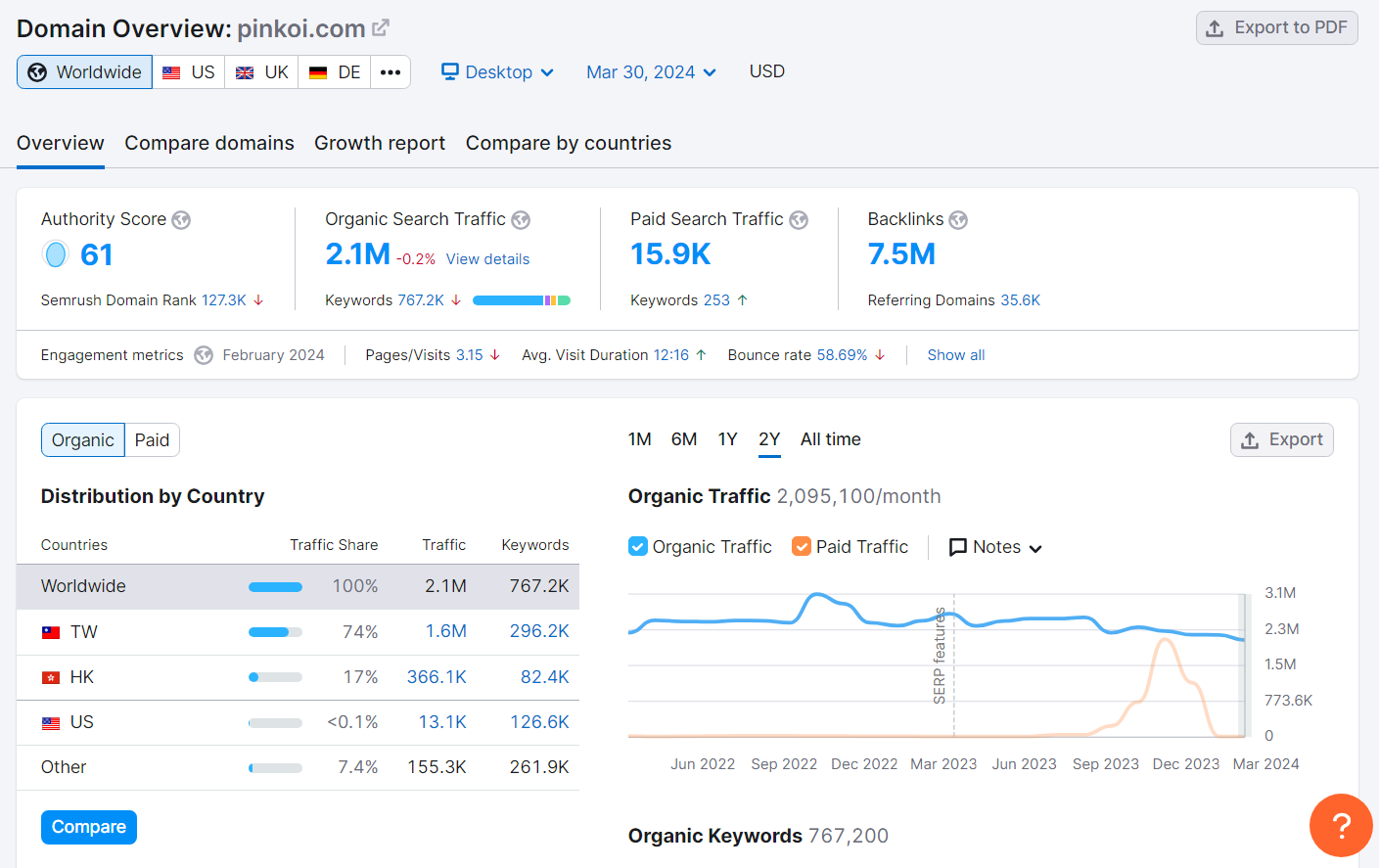The height and width of the screenshot is (868, 1379).
Task: Open the help question mark button
Action: point(1340,825)
